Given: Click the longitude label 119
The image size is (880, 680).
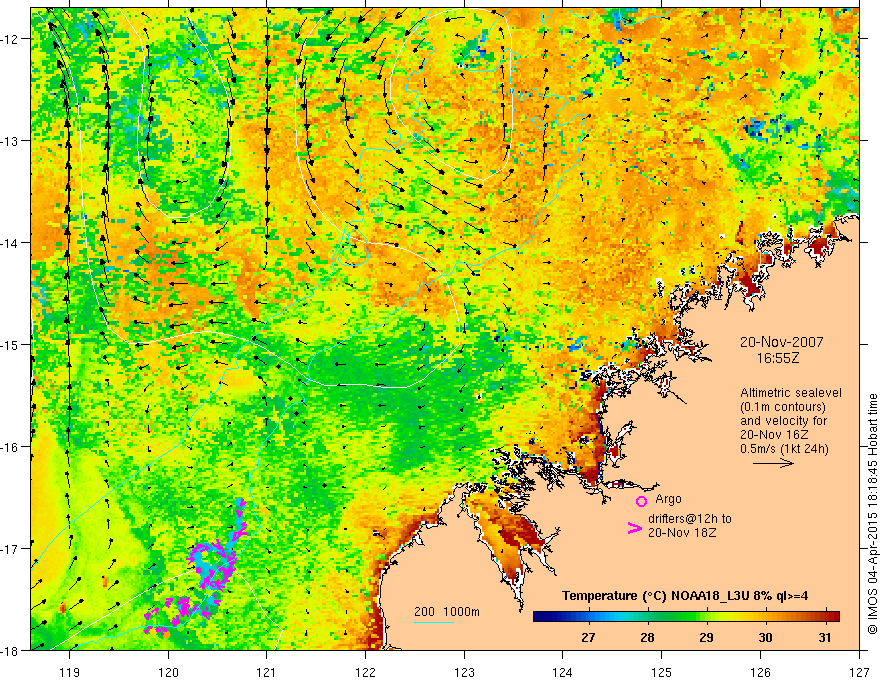Looking at the screenshot, I should click(x=70, y=672).
